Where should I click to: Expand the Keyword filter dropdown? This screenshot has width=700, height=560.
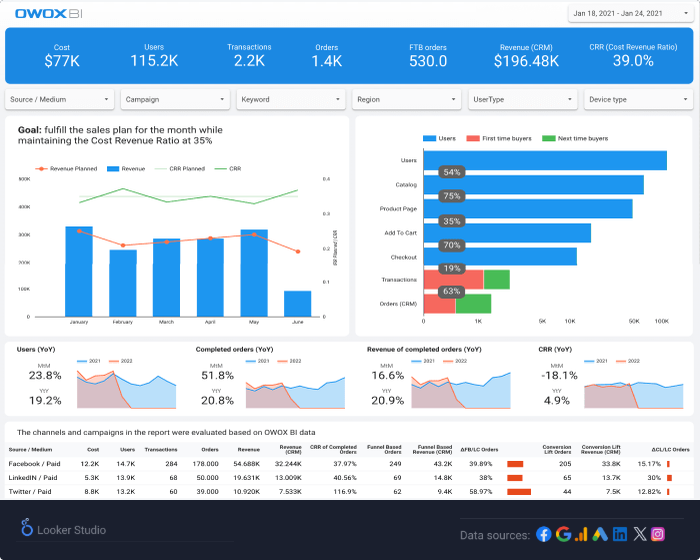click(291, 99)
